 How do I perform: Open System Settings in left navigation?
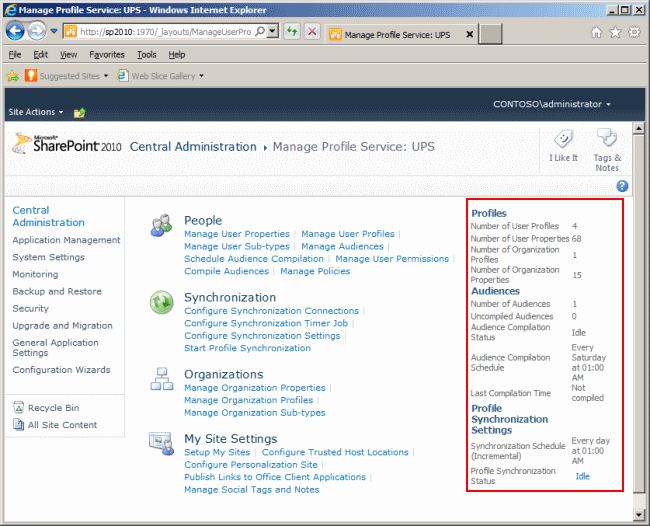(49, 257)
